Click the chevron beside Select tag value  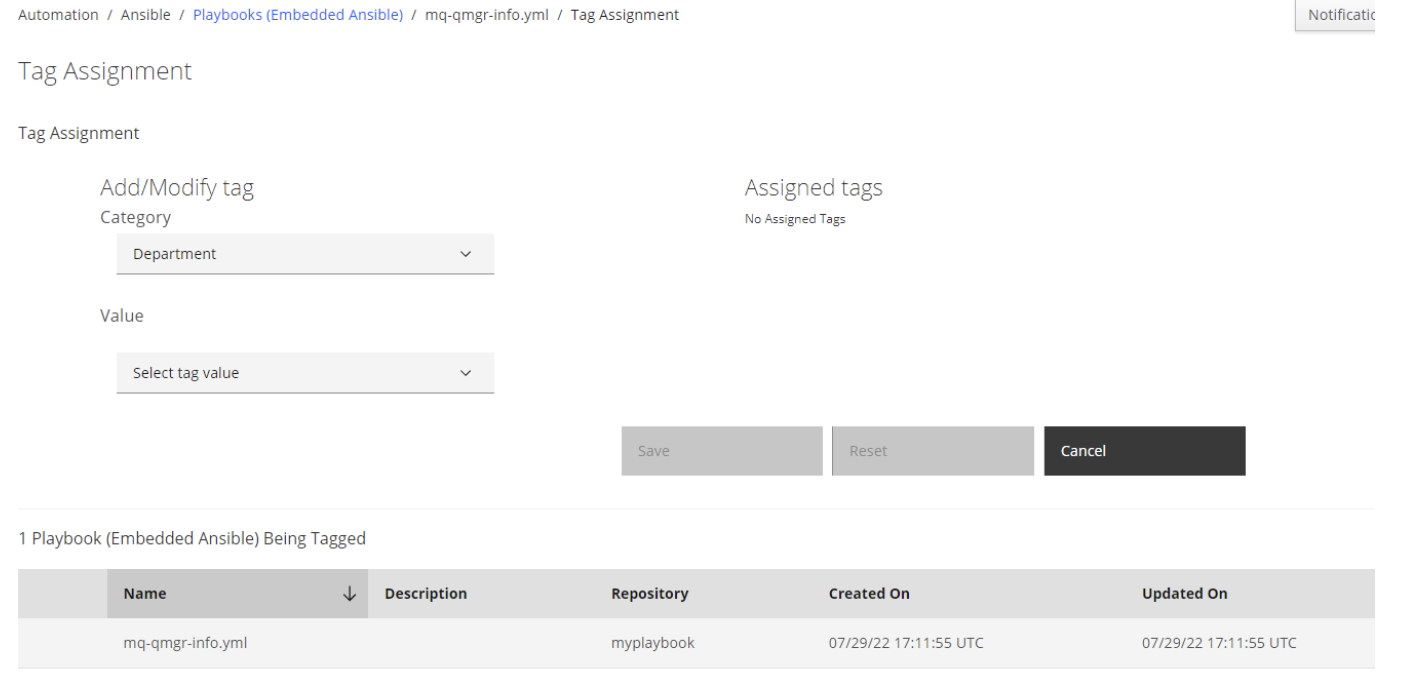[465, 373]
